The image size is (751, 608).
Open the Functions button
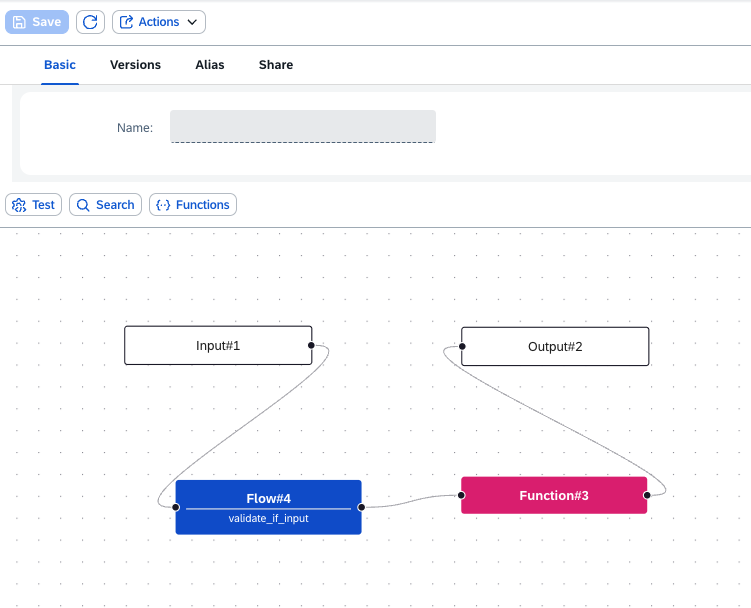point(193,205)
